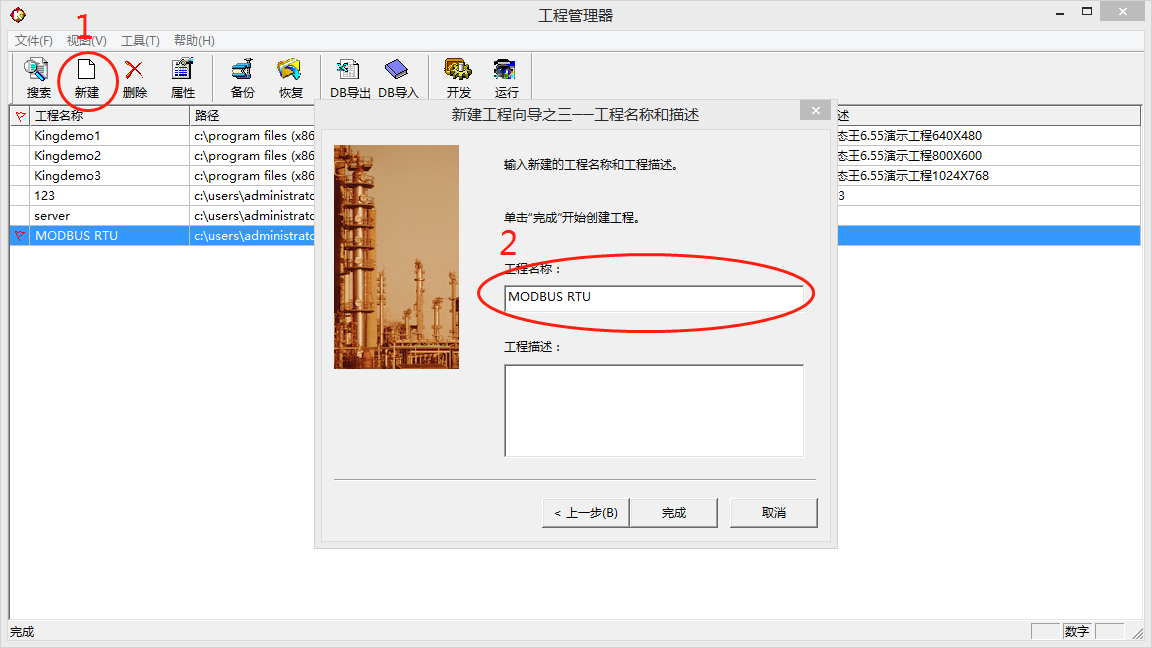Click the DB导出 (DB export) icon
The image size is (1152, 648).
(349, 78)
